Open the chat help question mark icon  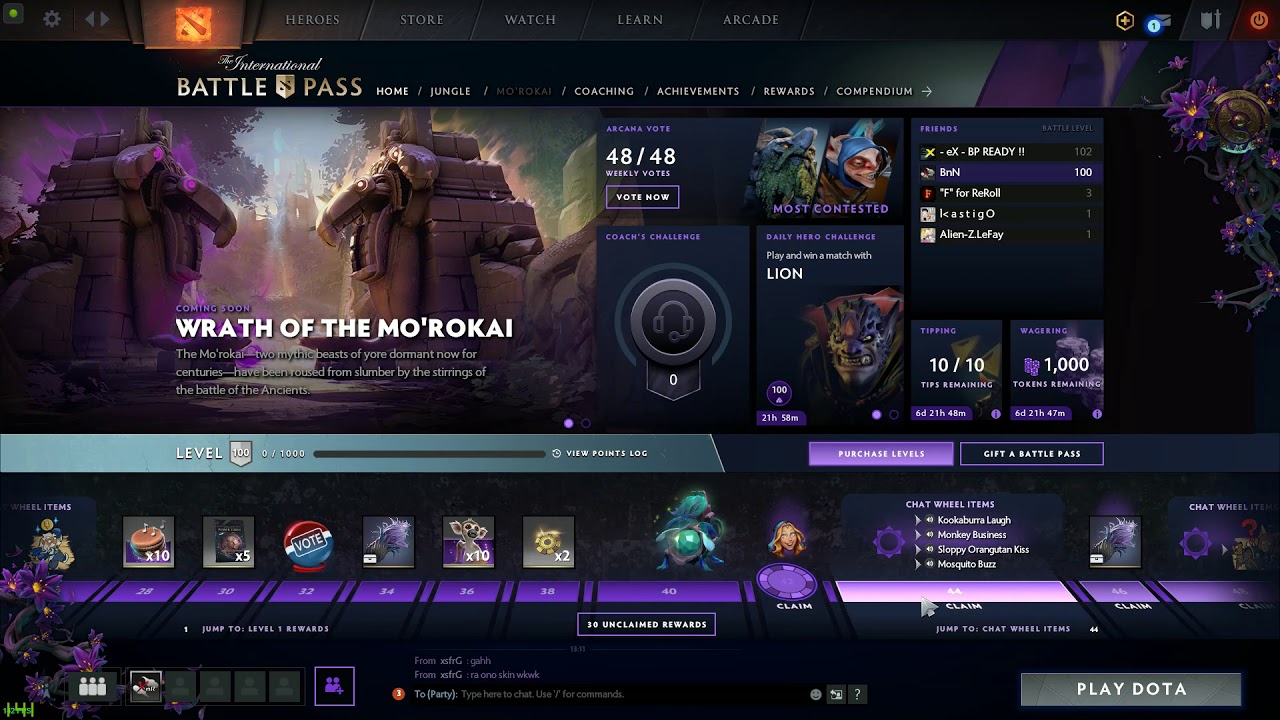pos(857,694)
